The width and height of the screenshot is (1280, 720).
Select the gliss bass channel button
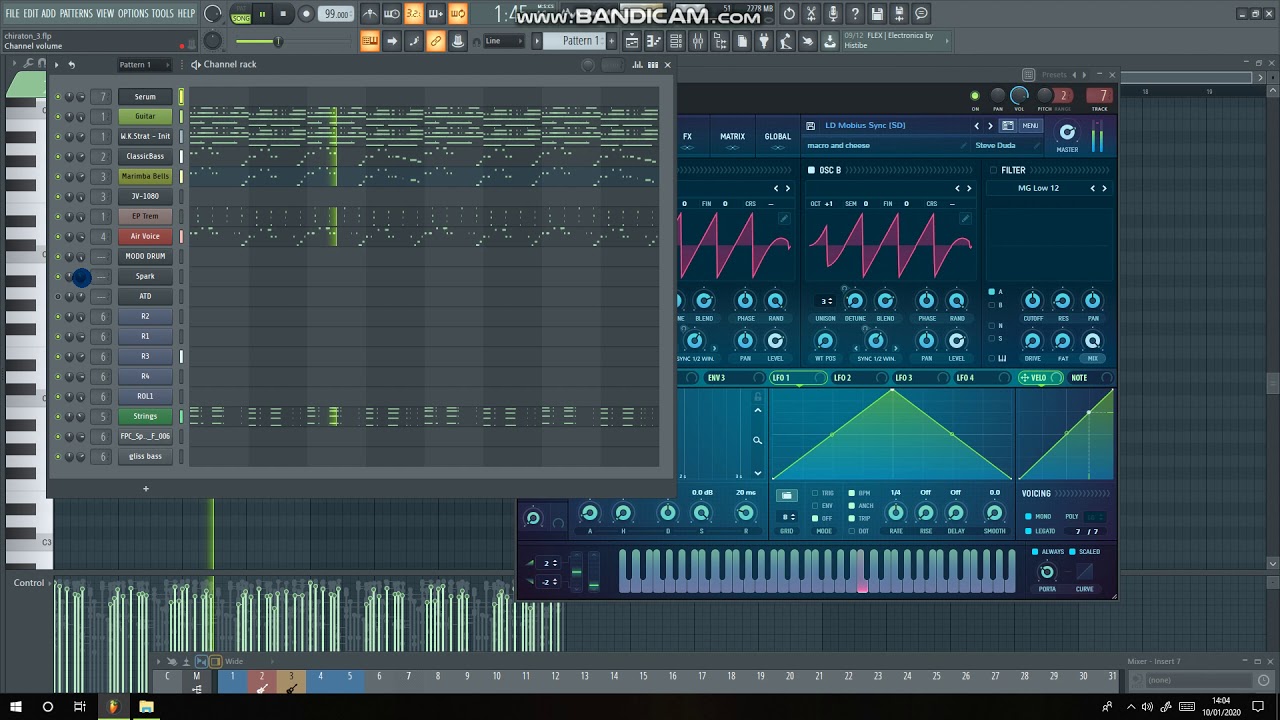[145, 456]
